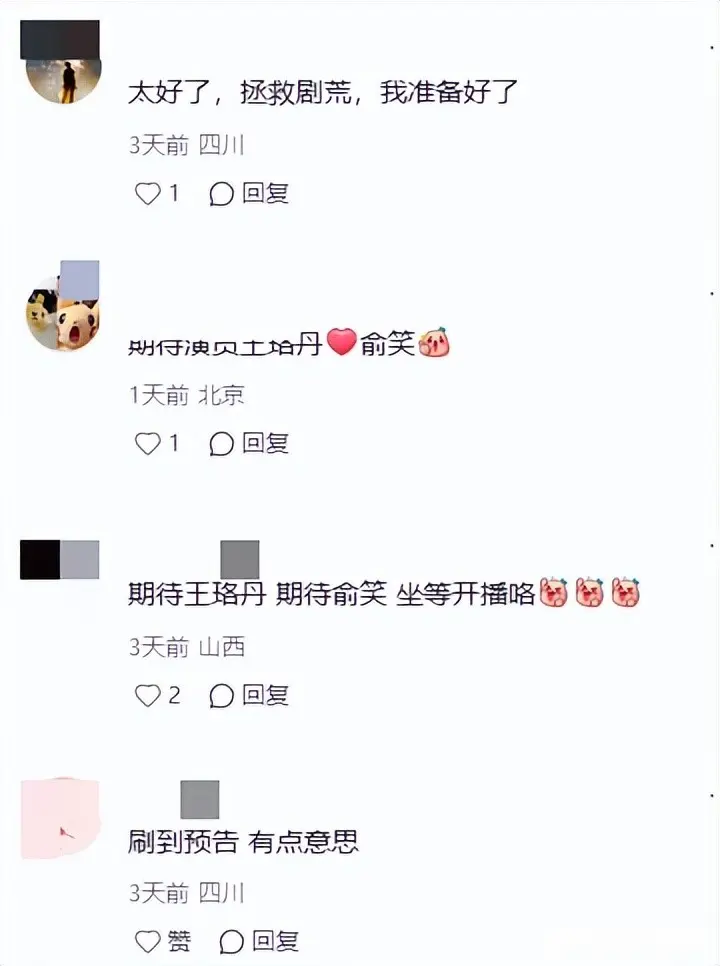Tap reply bubble icon under Beijing comment
This screenshot has width=720, height=966.
(221, 444)
